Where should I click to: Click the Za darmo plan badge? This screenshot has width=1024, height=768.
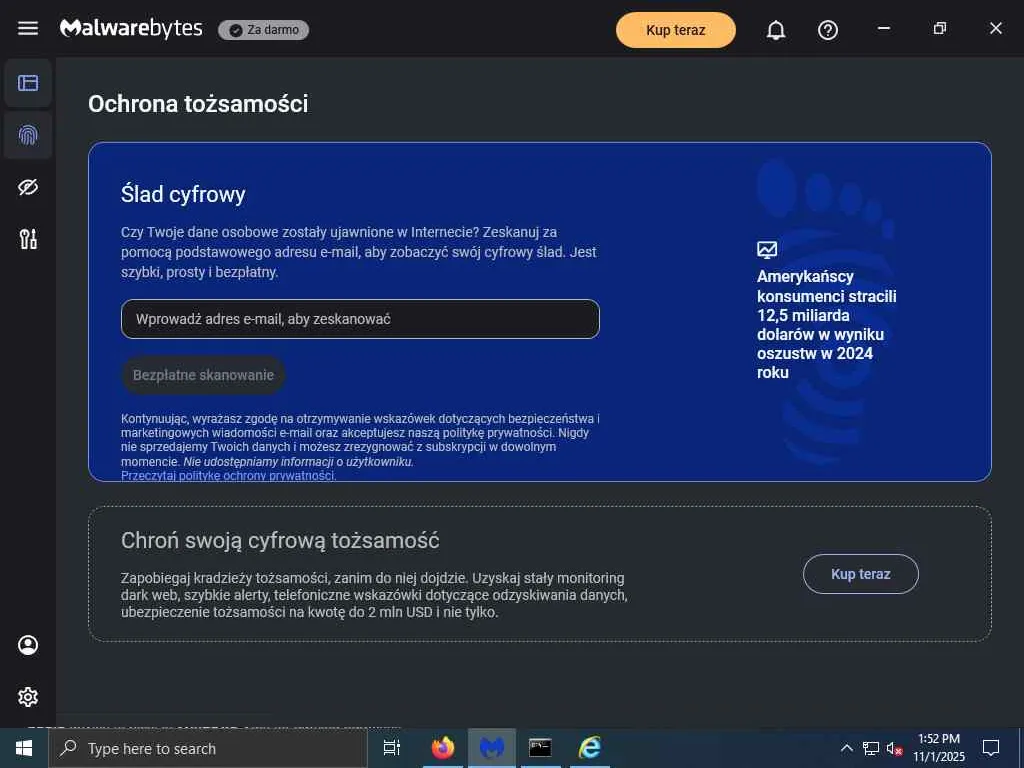pyautogui.click(x=264, y=30)
